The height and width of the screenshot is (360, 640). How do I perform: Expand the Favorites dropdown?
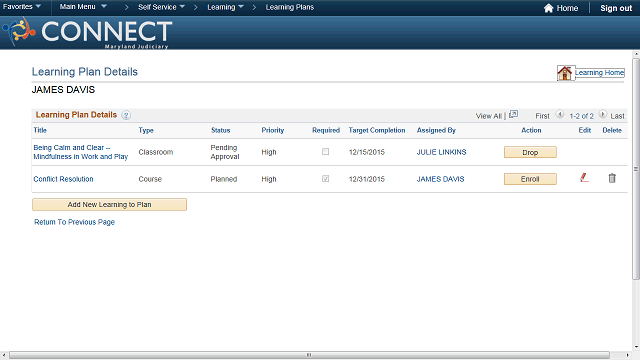pyautogui.click(x=22, y=7)
